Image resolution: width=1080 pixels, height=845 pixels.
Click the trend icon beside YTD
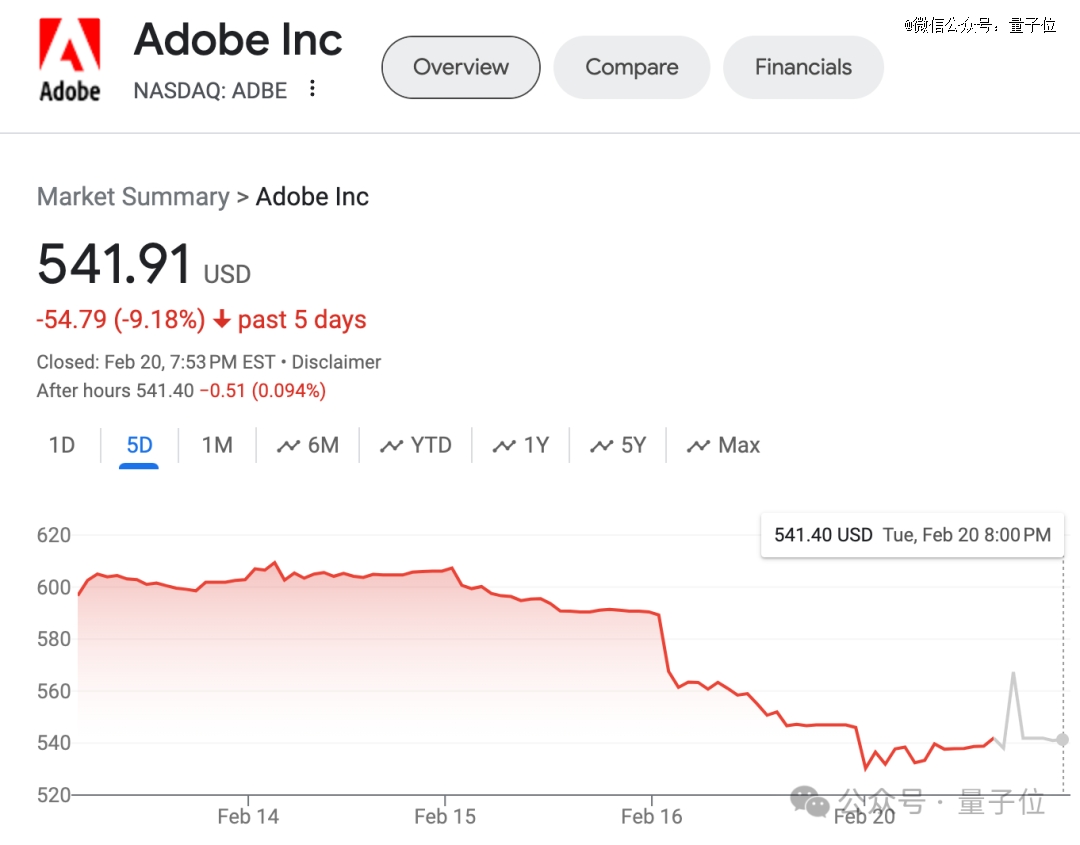click(391, 446)
